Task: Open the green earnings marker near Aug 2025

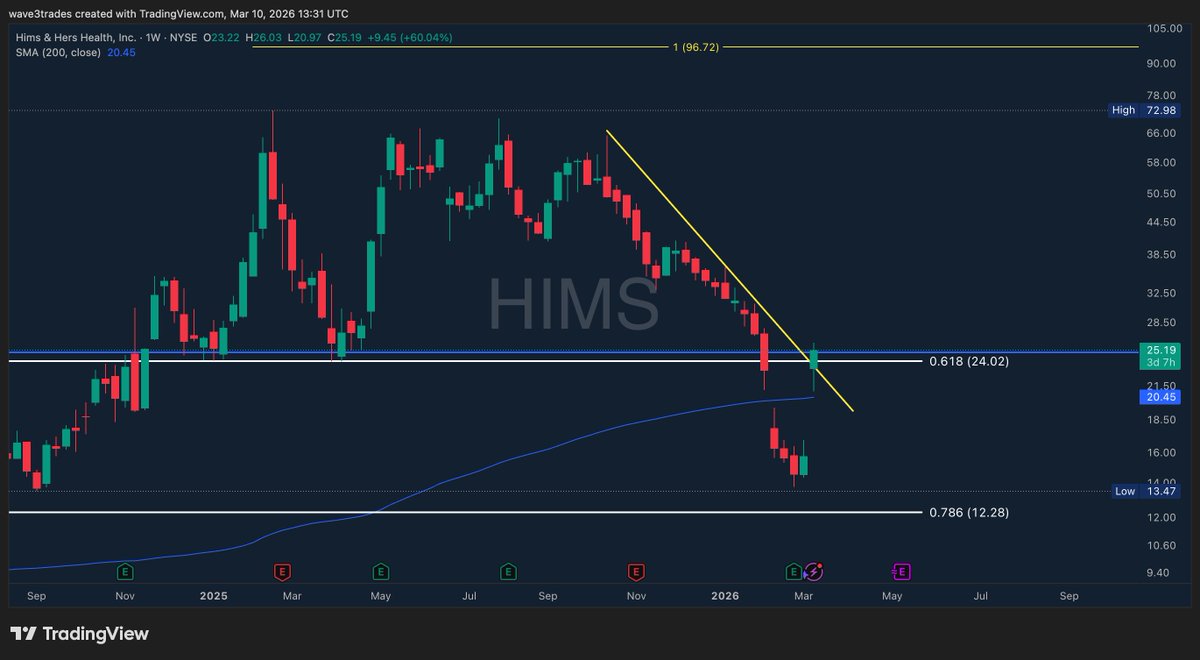Action: pyautogui.click(x=508, y=572)
